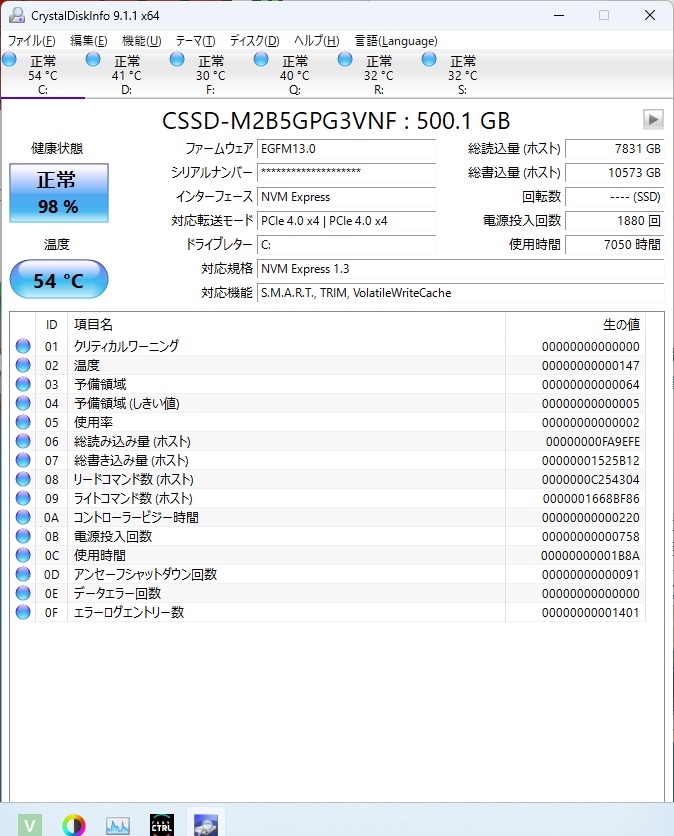Click the firmware field EGFM13.0

[347, 149]
